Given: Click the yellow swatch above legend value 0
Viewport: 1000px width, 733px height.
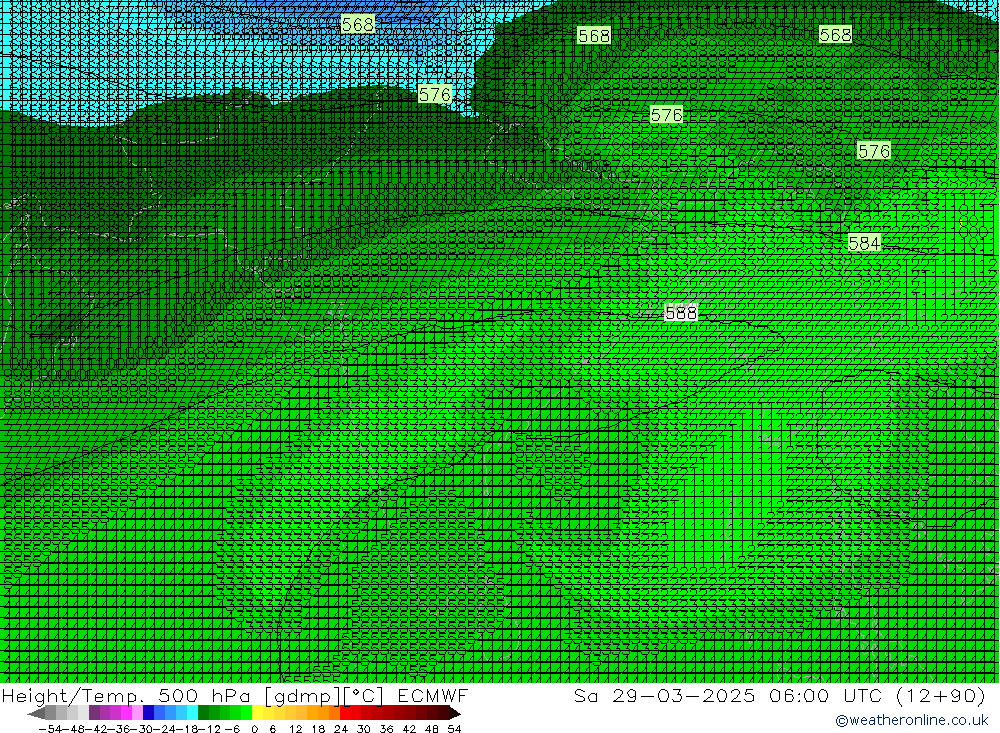Looking at the screenshot, I should [257, 713].
